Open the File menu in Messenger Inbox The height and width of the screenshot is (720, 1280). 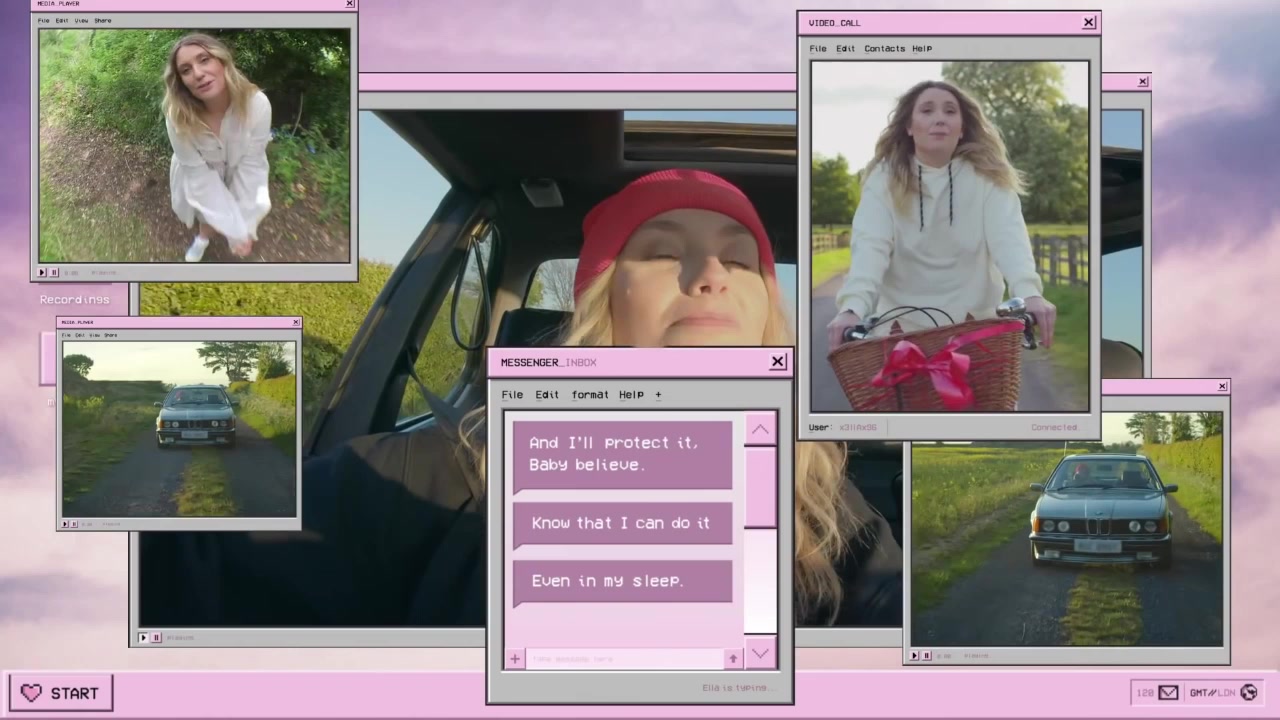pyautogui.click(x=512, y=395)
